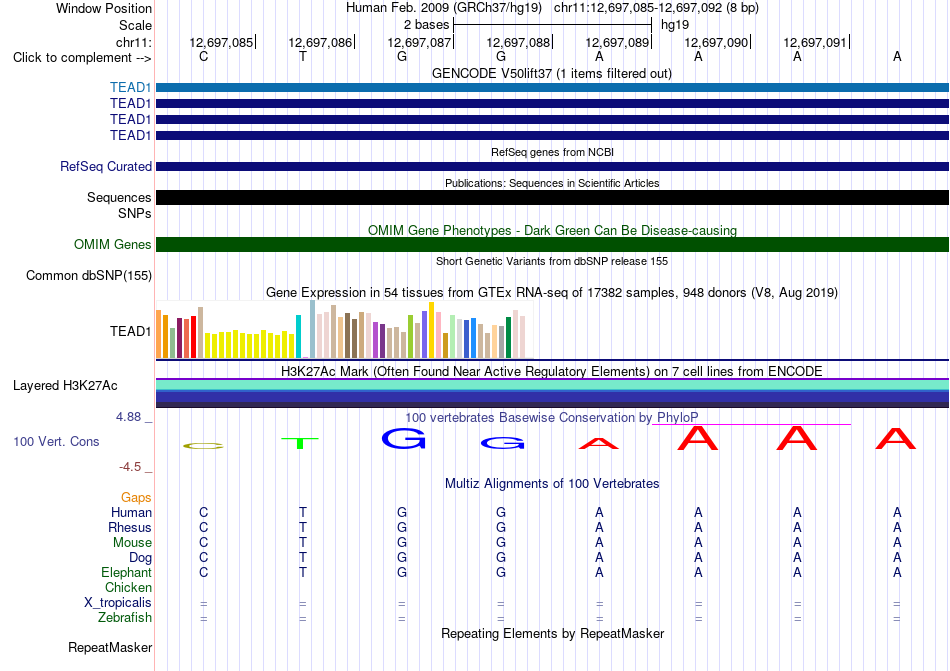The width and height of the screenshot is (950, 671).
Task: Click the orange Gaps label
Action: point(136,497)
